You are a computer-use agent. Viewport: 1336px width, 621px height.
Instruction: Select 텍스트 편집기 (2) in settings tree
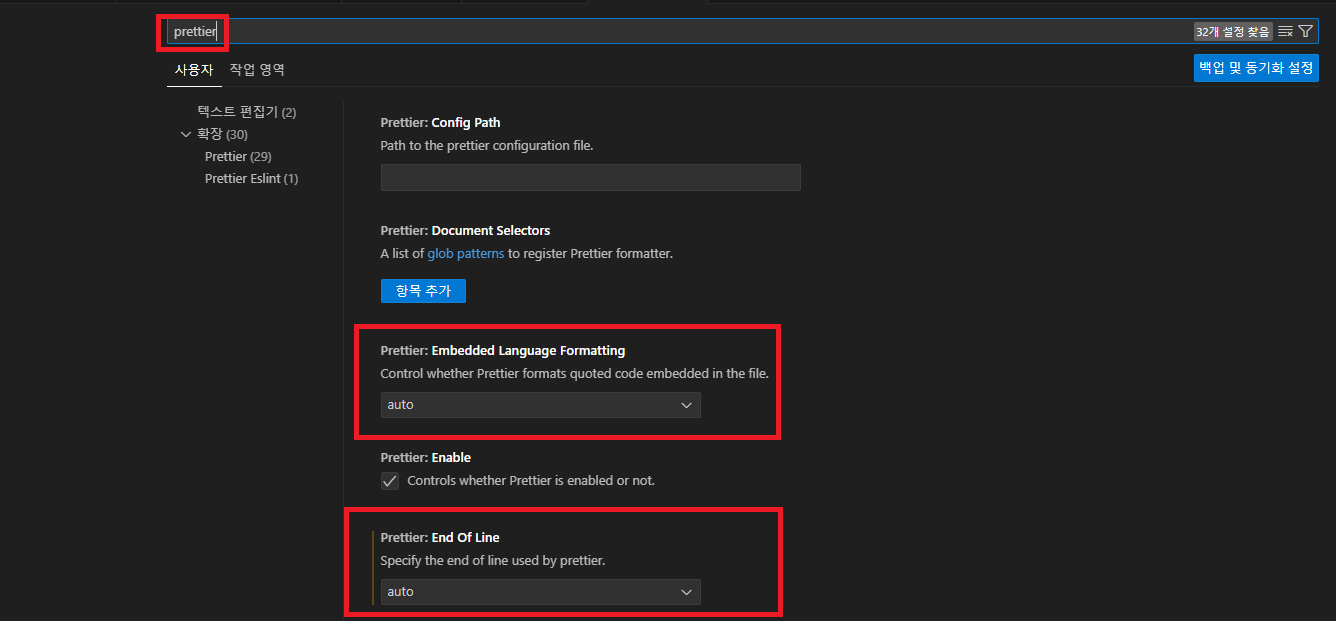(247, 112)
